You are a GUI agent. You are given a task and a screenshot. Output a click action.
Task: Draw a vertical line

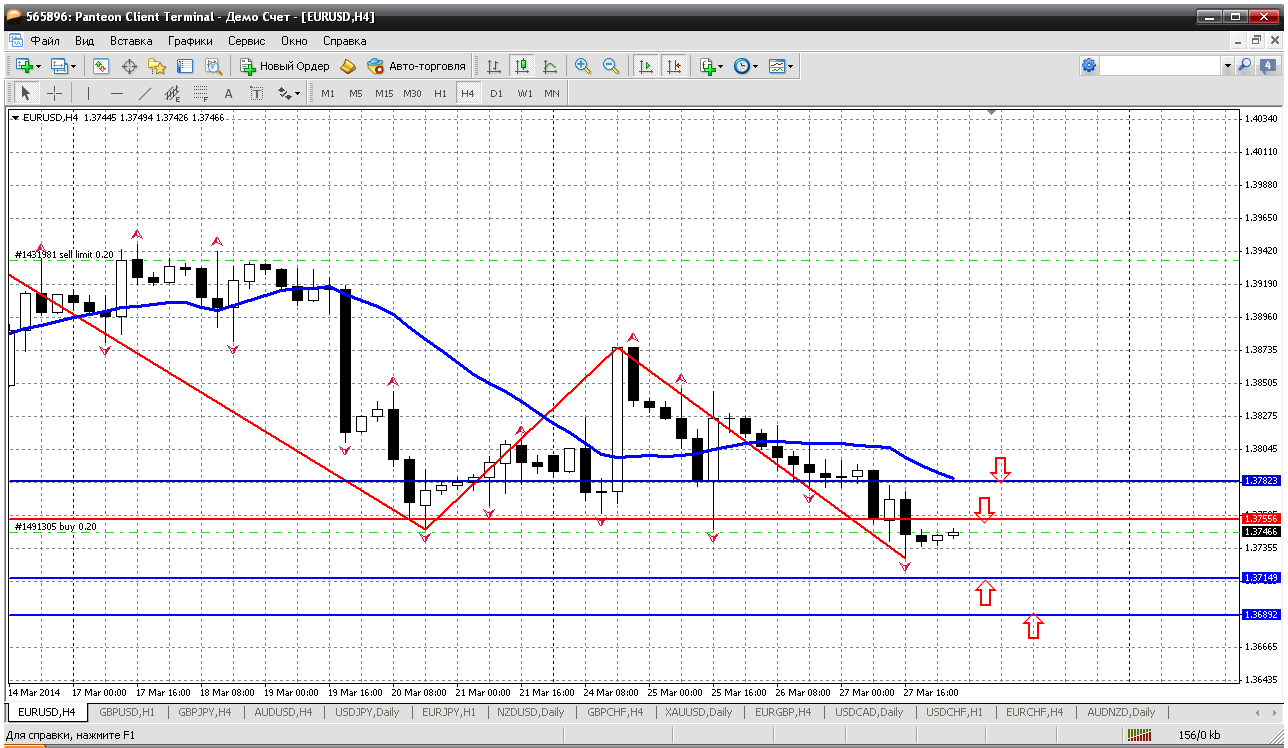88,93
